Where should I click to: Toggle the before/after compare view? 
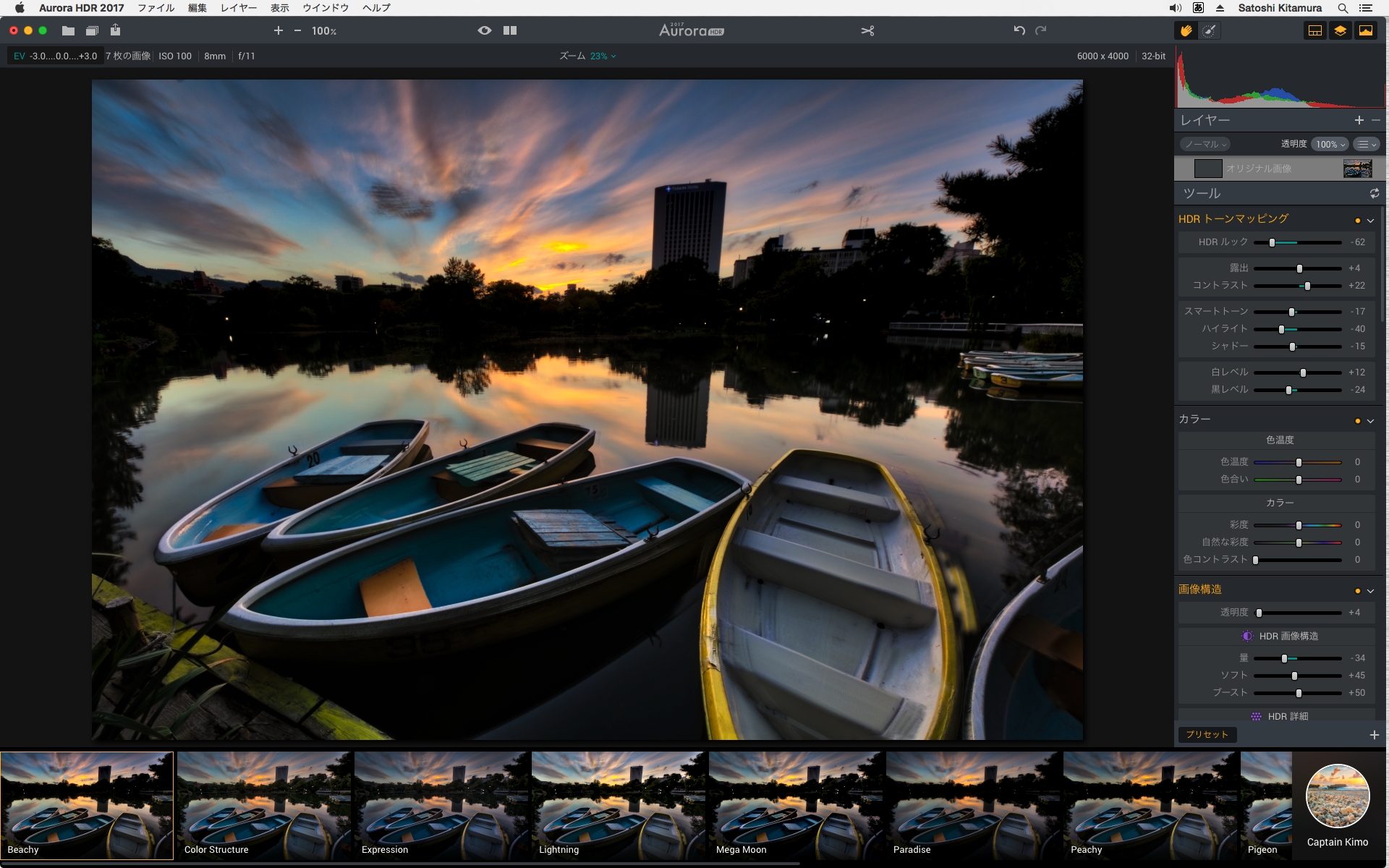tap(510, 30)
